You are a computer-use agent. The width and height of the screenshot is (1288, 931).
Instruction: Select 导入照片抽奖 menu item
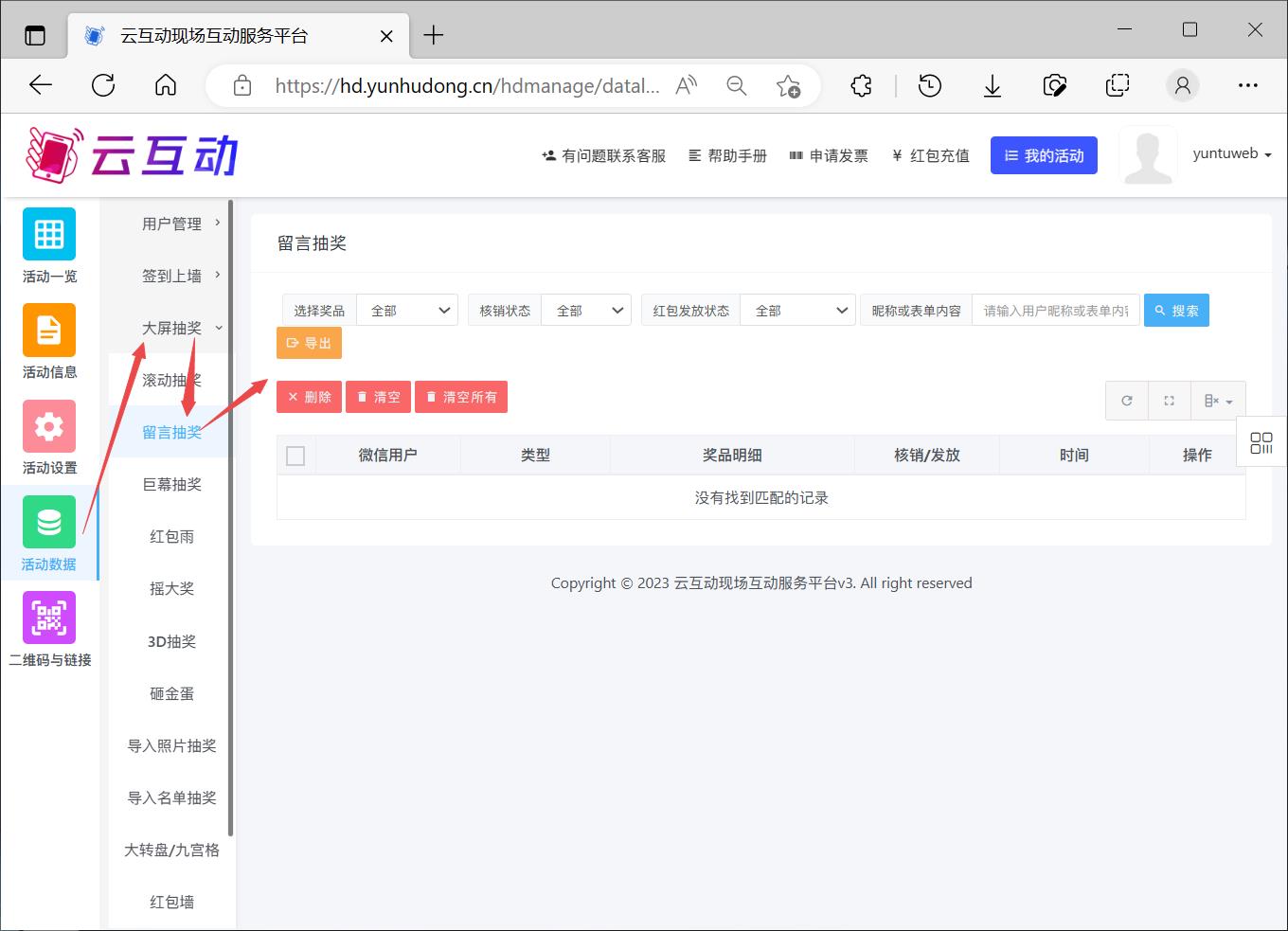tap(171, 746)
